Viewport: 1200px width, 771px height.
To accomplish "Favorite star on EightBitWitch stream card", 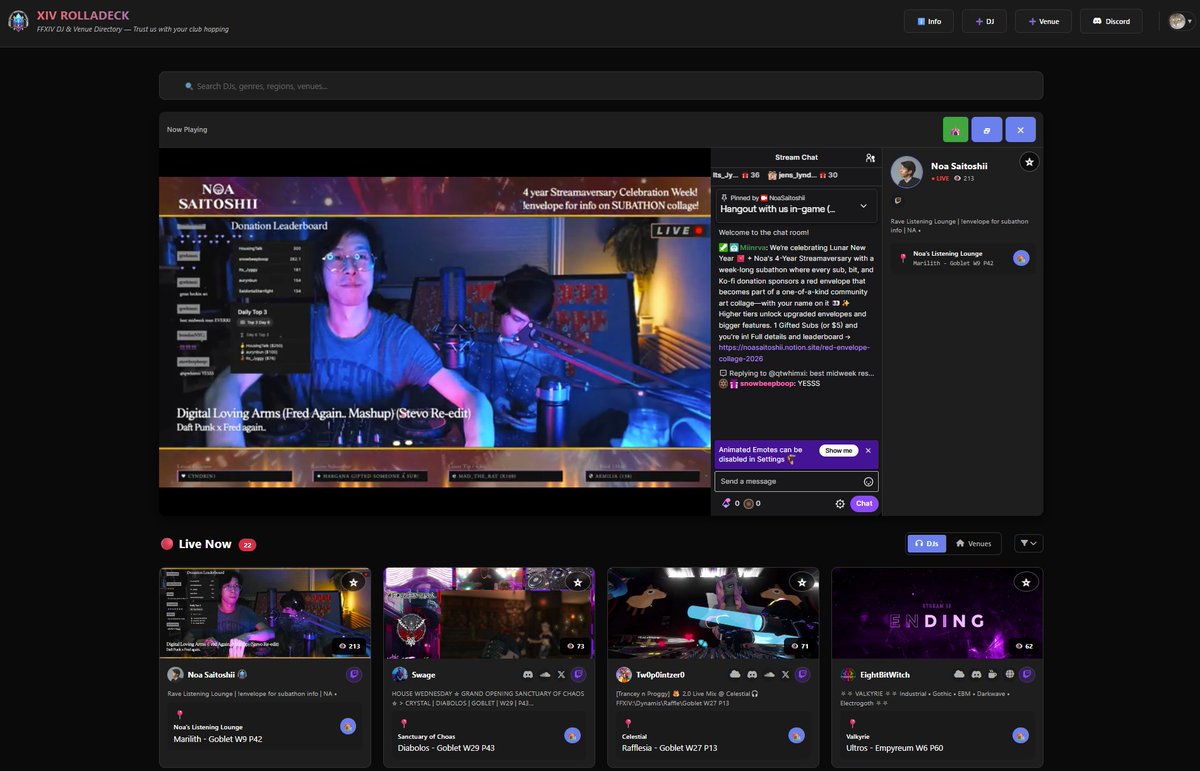I will [x=1025, y=581].
